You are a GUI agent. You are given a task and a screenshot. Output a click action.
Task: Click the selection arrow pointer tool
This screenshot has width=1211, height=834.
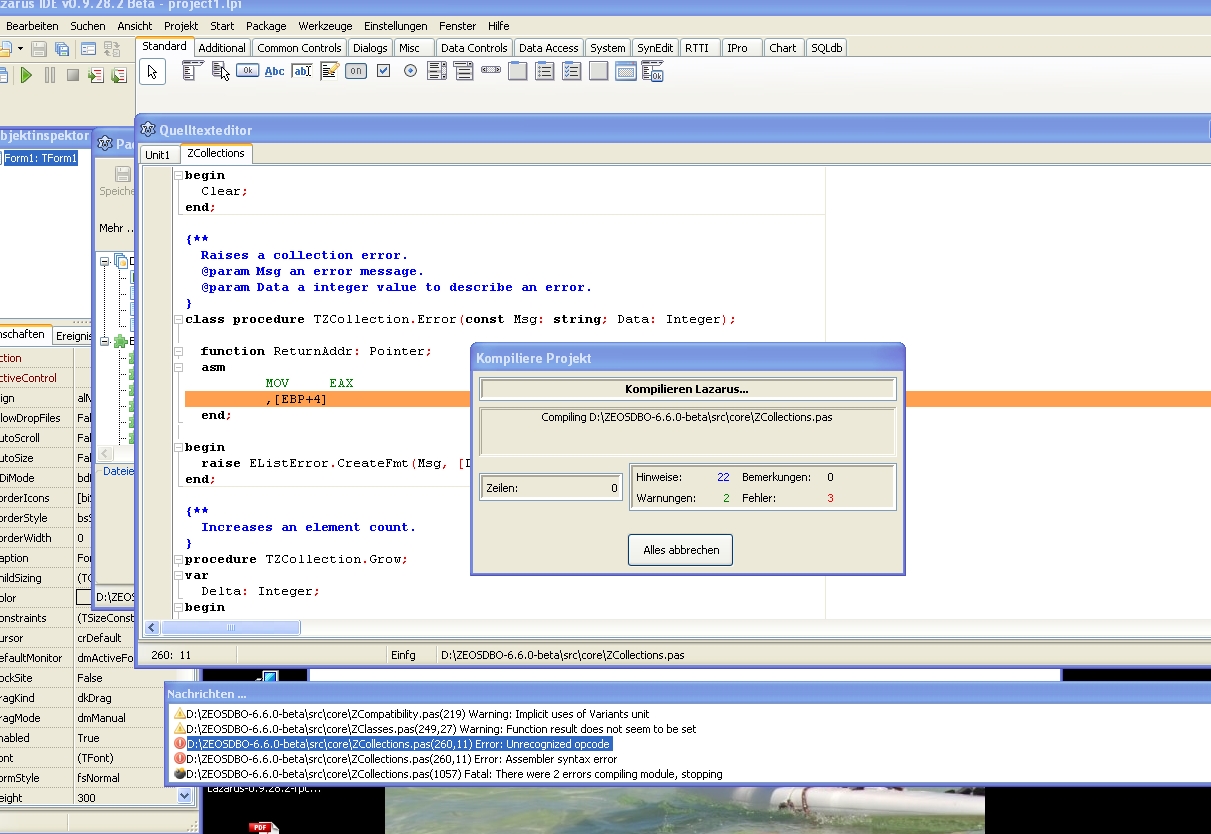pyautogui.click(x=152, y=72)
